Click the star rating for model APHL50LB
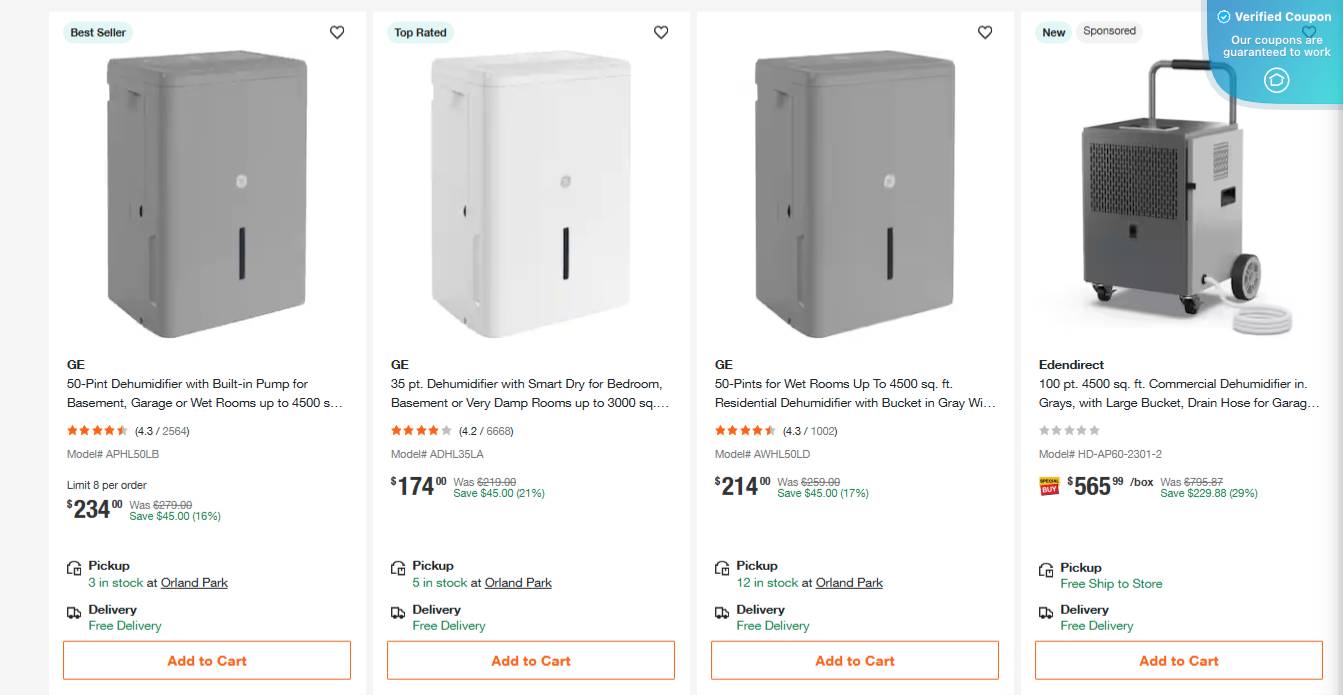 97,431
